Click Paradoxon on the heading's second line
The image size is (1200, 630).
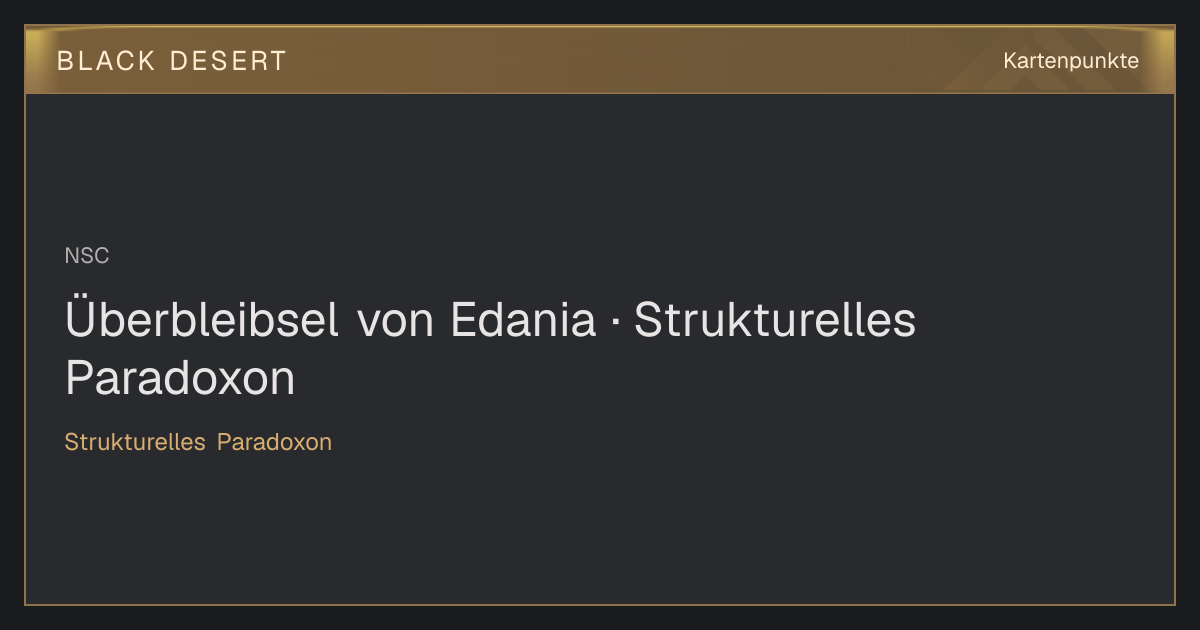[180, 379]
